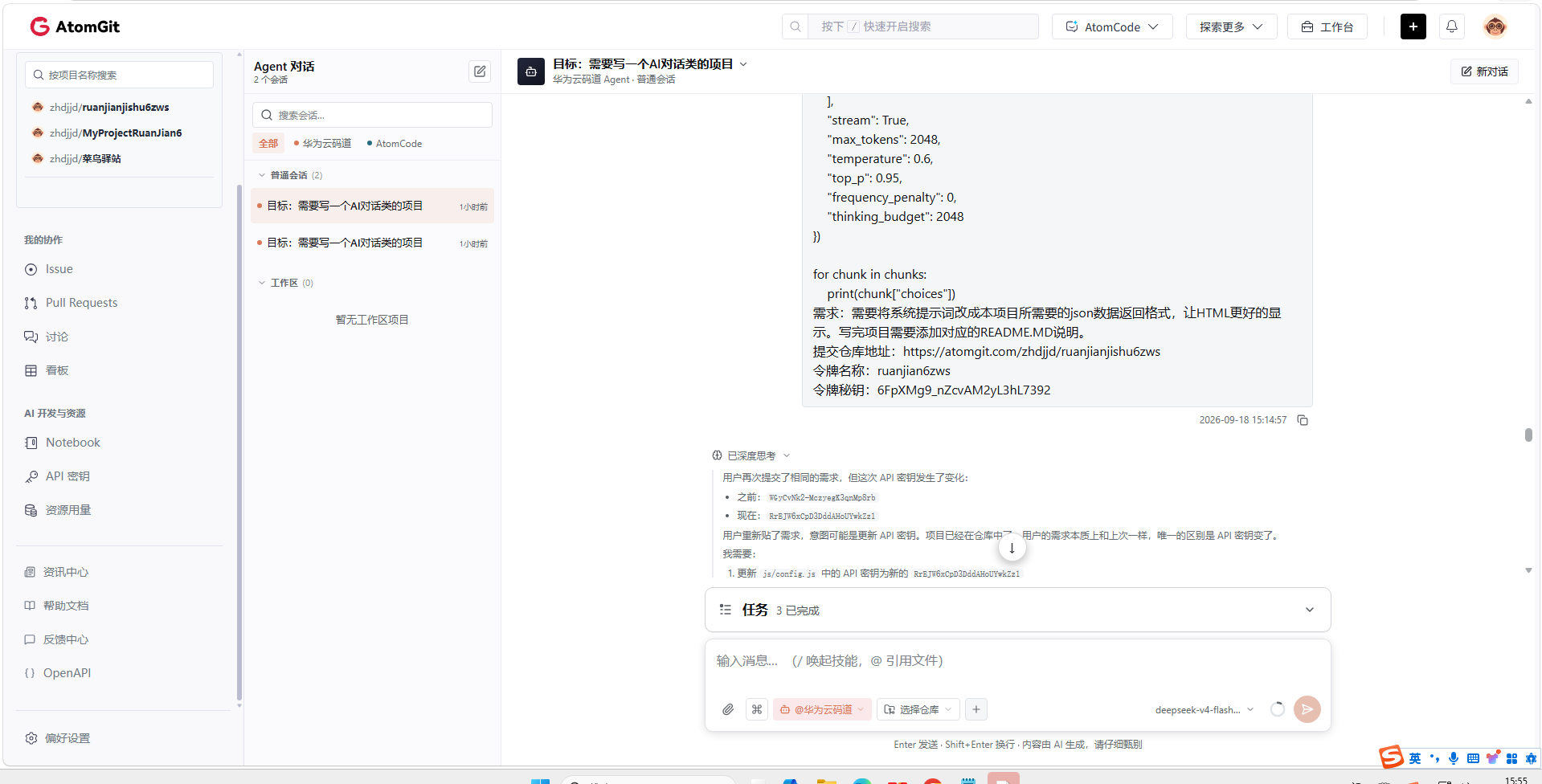Click the chat vertical scrollbar thumb
Screen dimensions: 1542x784
(1528, 435)
